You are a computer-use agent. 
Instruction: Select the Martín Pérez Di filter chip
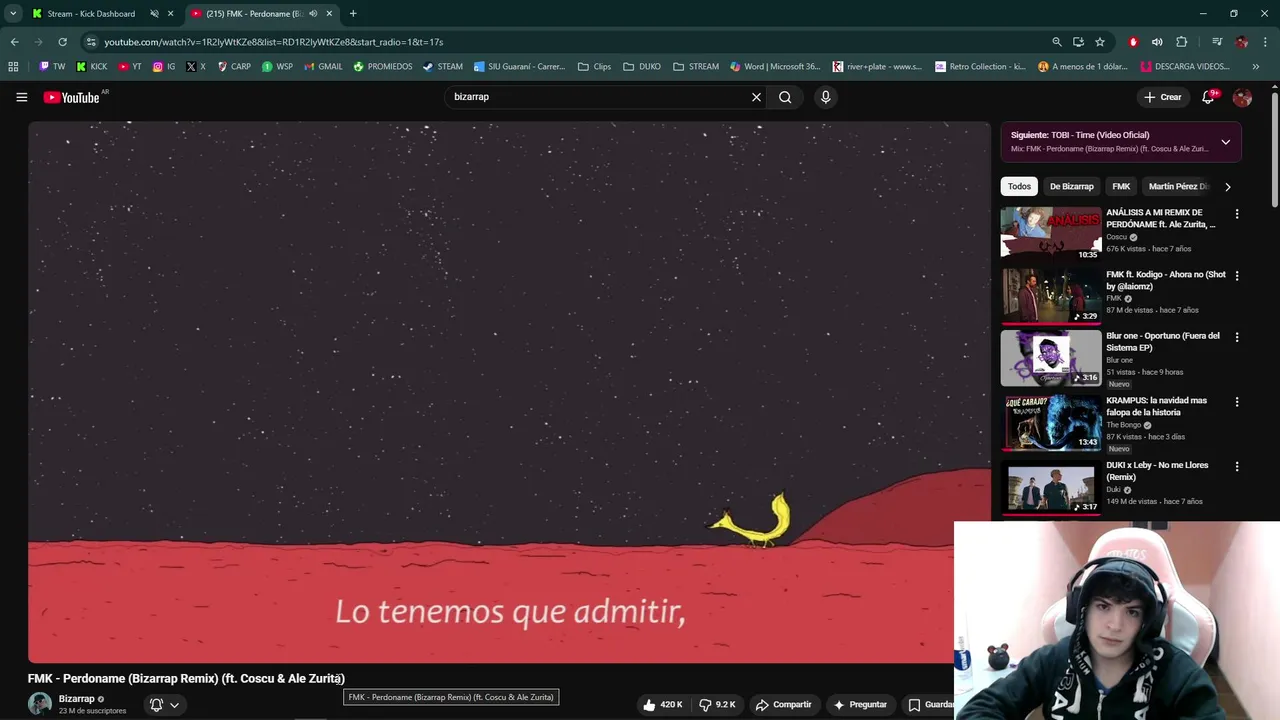point(1178,186)
